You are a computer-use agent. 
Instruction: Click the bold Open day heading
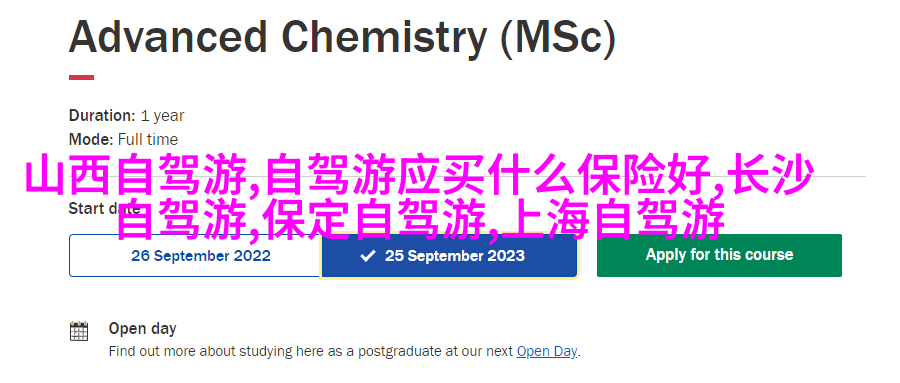(x=142, y=328)
